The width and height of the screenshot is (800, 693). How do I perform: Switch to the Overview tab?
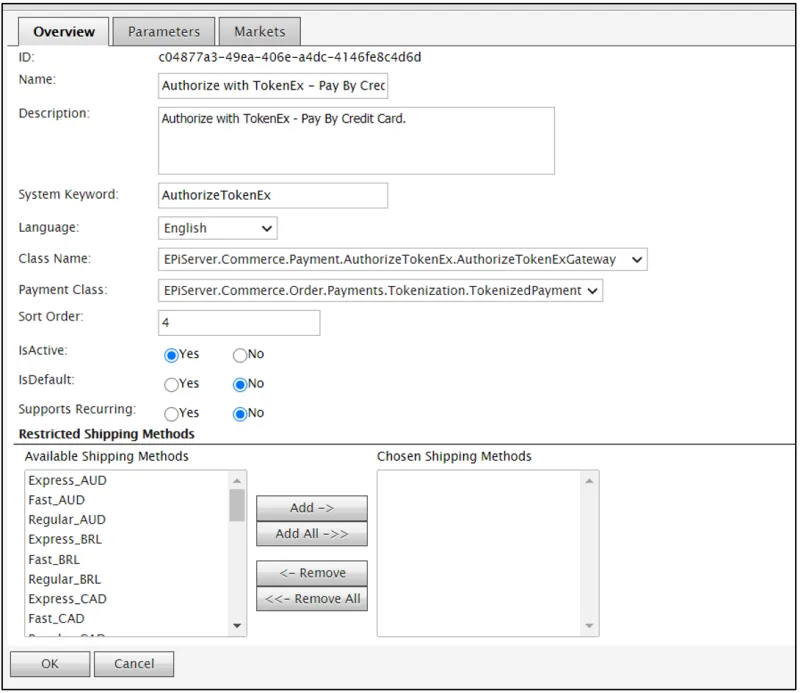(x=64, y=32)
